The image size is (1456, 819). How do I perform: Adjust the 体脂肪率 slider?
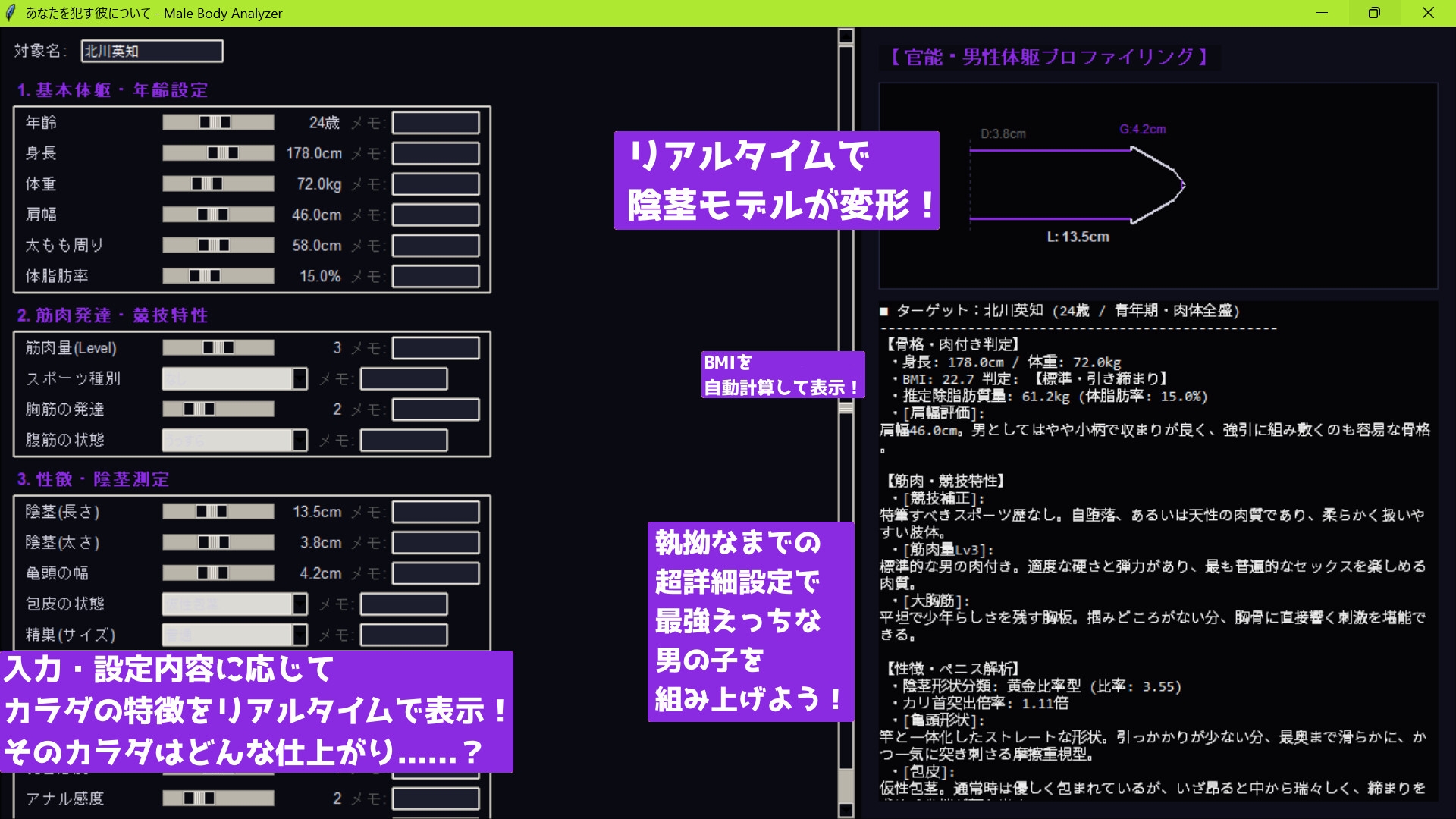point(218,276)
